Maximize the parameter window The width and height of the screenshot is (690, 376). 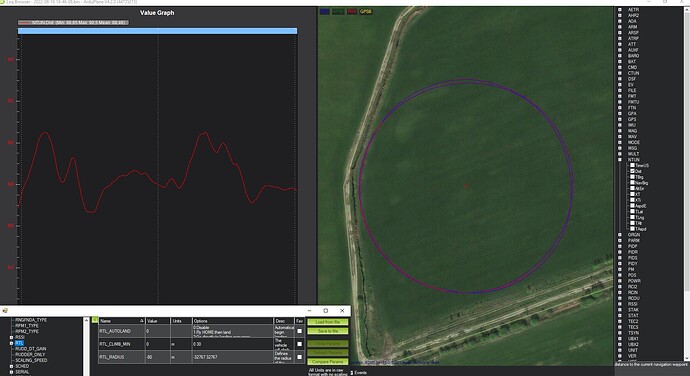tap(325, 310)
